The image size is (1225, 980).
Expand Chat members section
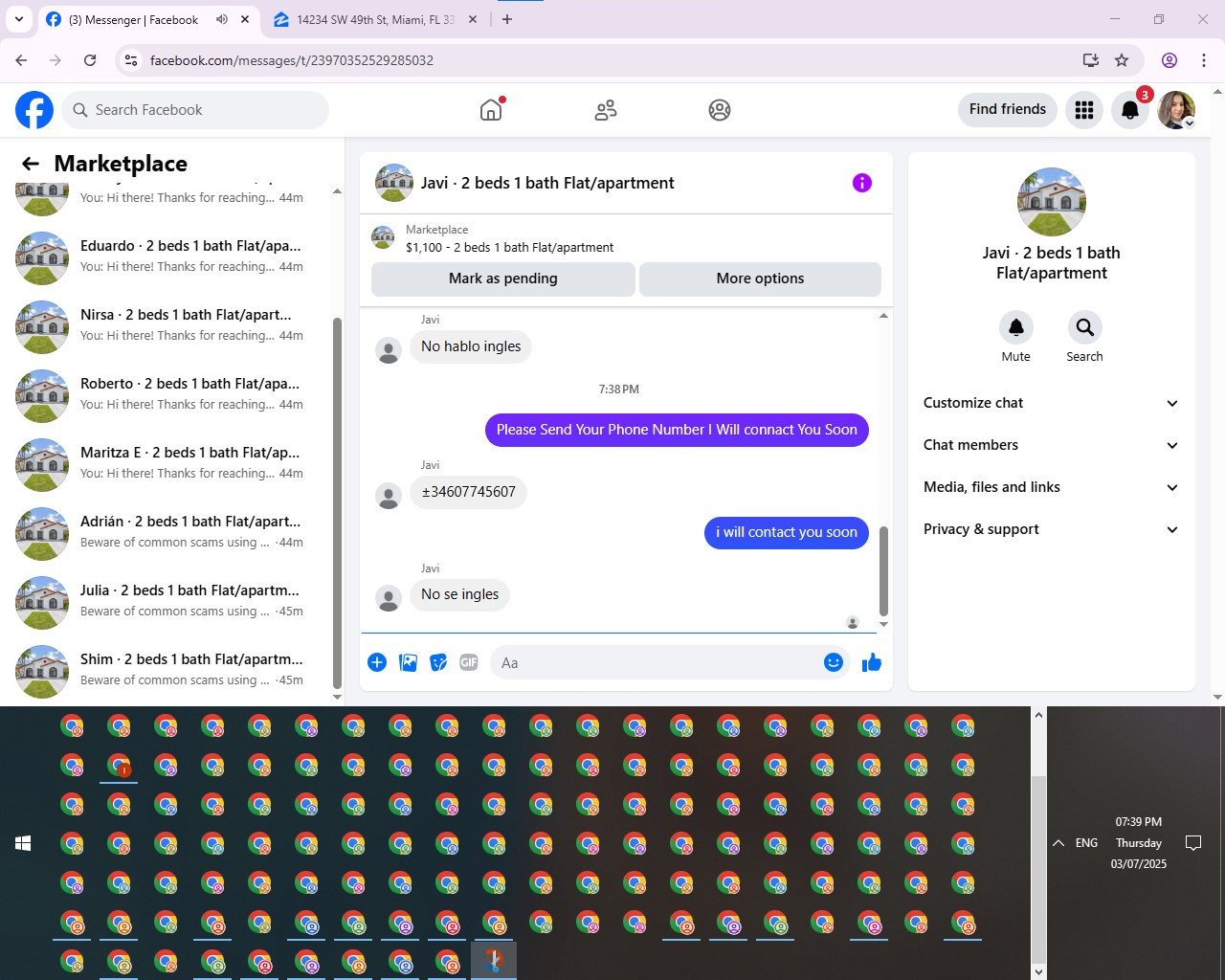coord(1051,445)
